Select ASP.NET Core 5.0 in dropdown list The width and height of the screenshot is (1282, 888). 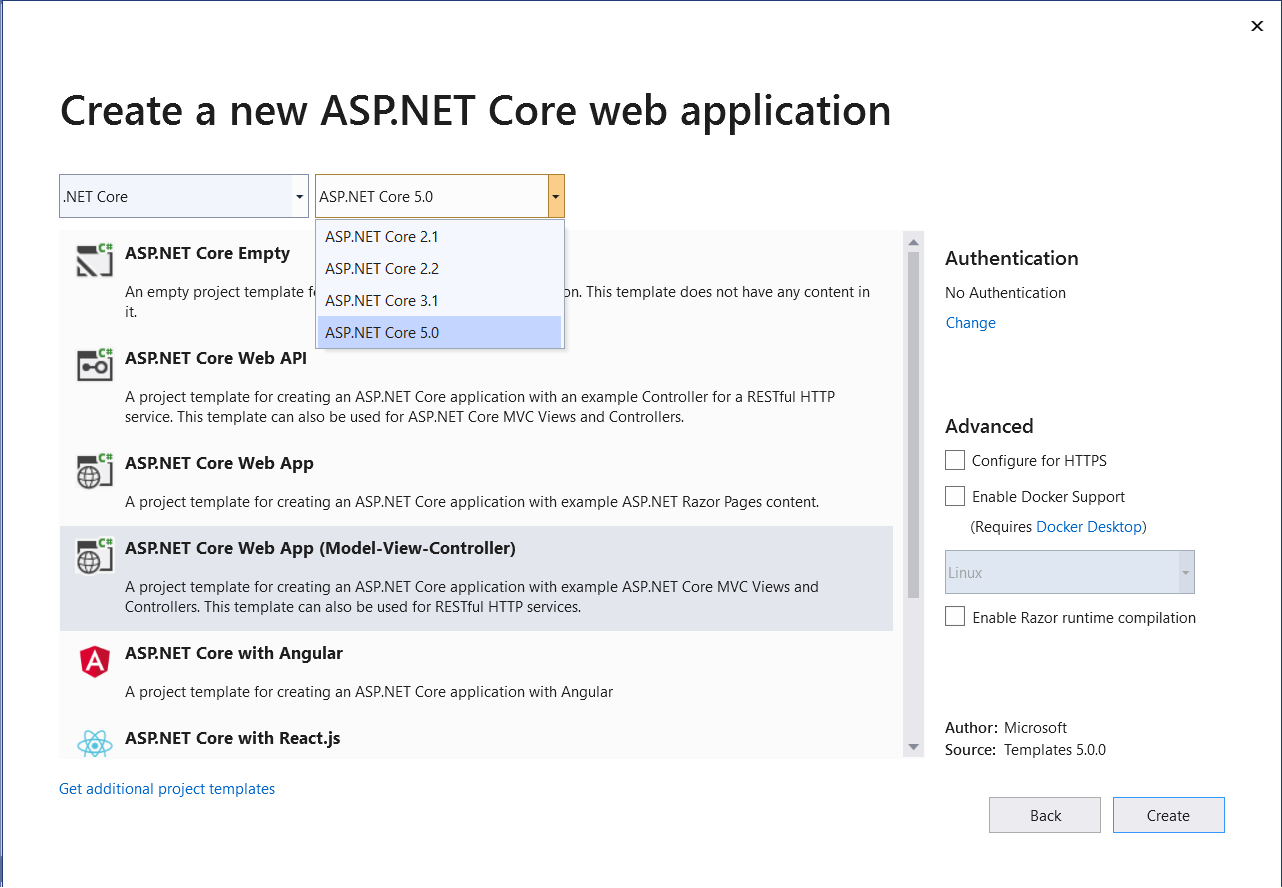click(x=440, y=333)
